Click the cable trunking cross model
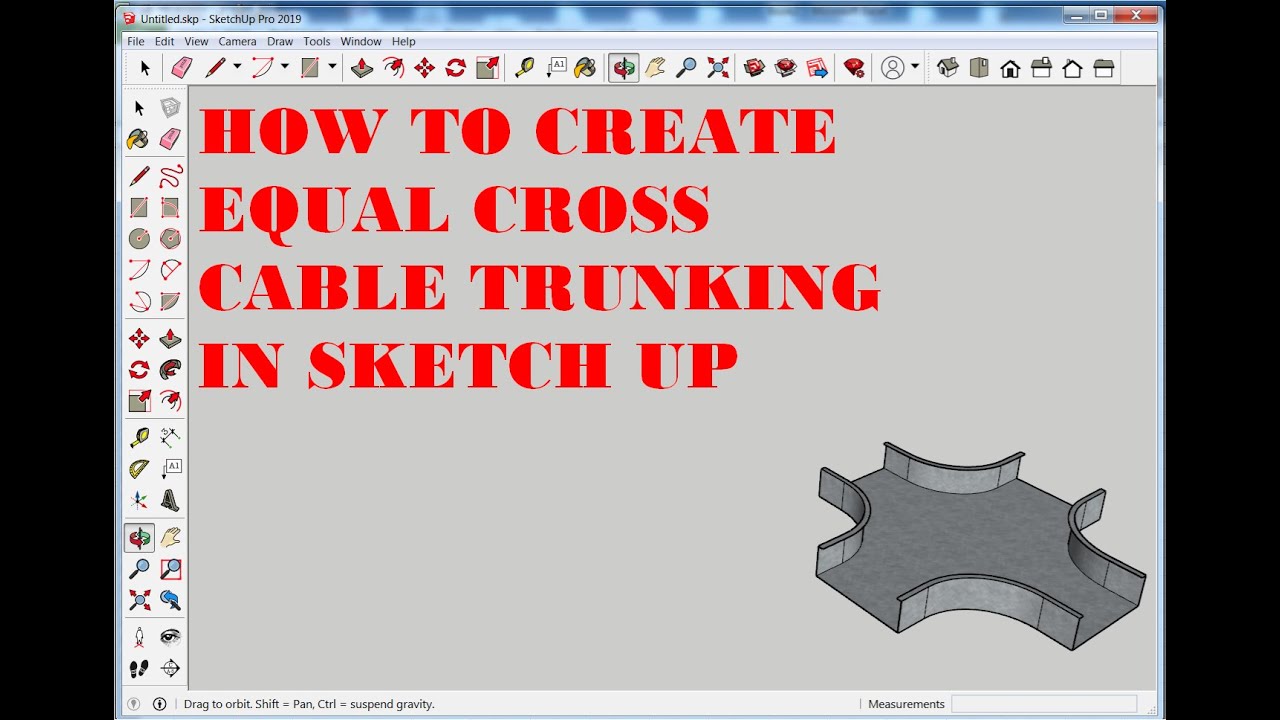The image size is (1280, 720). click(979, 544)
